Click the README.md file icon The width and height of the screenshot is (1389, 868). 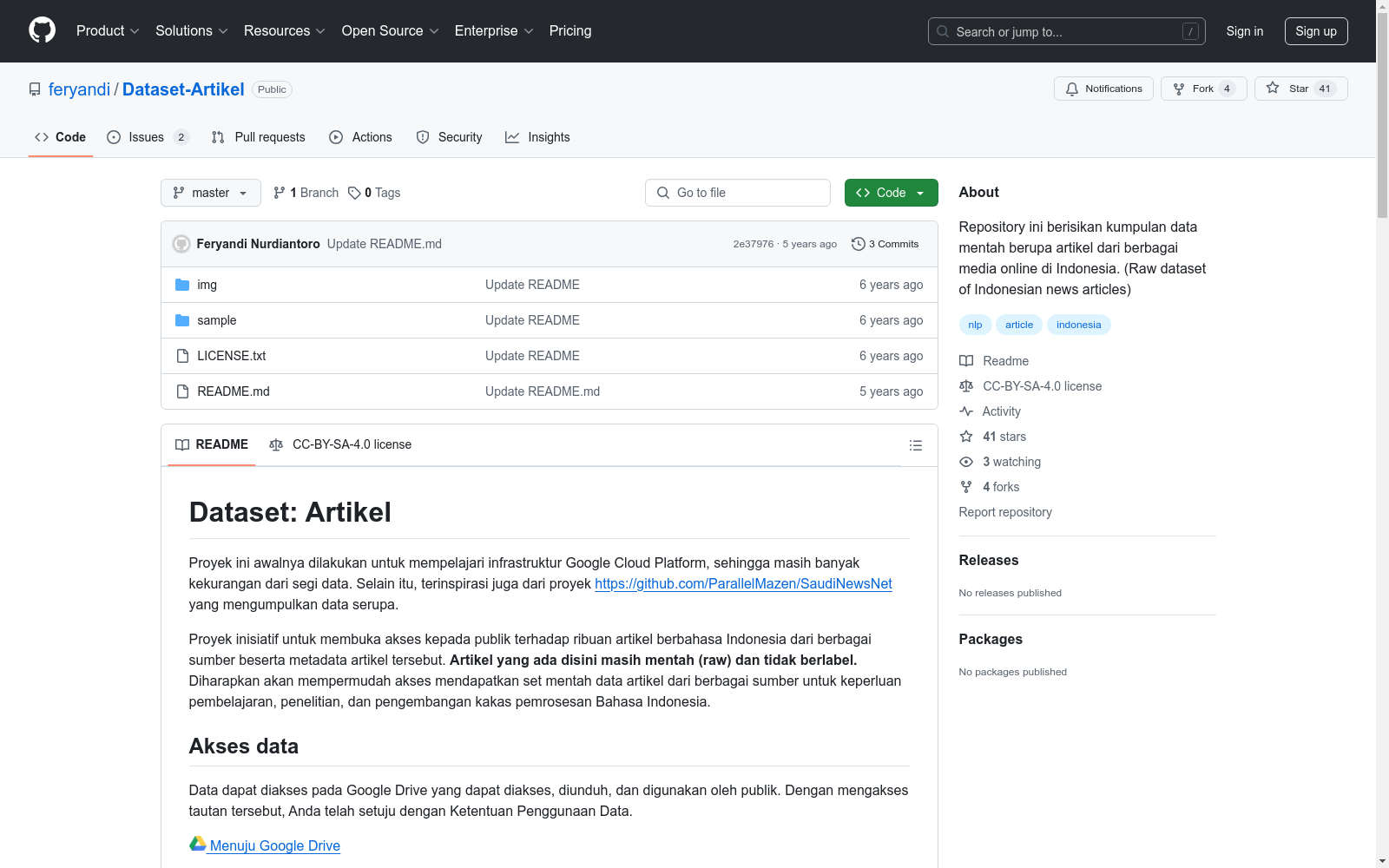(182, 391)
